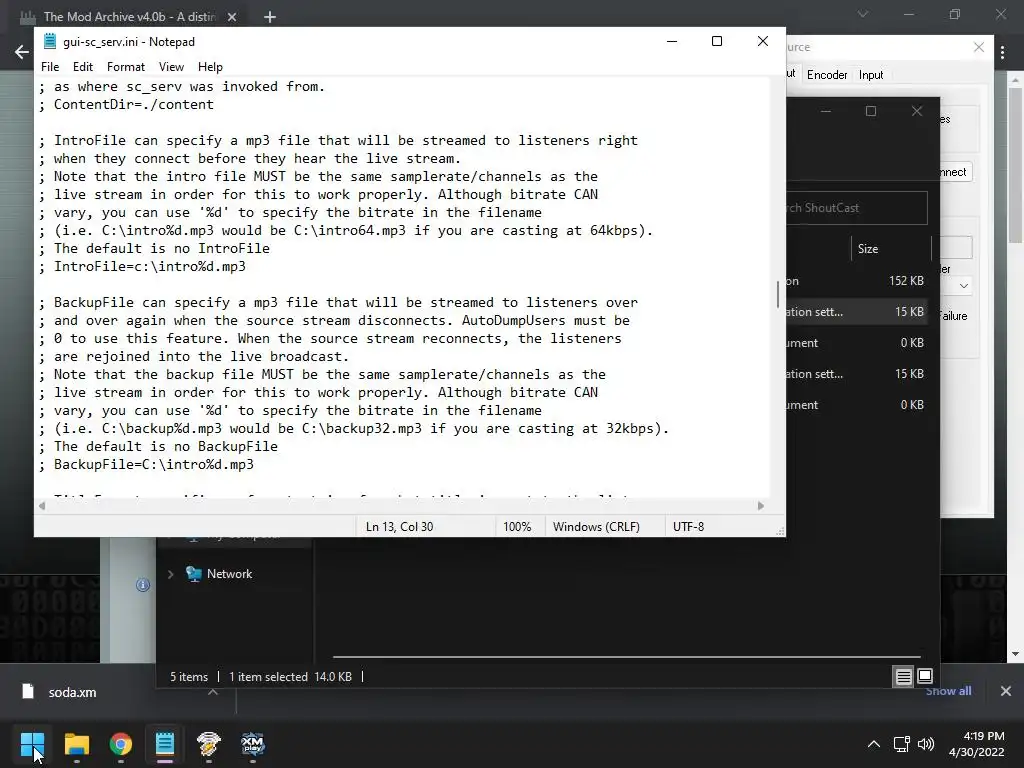
Task: Open the Notepad File menu
Action: [50, 67]
